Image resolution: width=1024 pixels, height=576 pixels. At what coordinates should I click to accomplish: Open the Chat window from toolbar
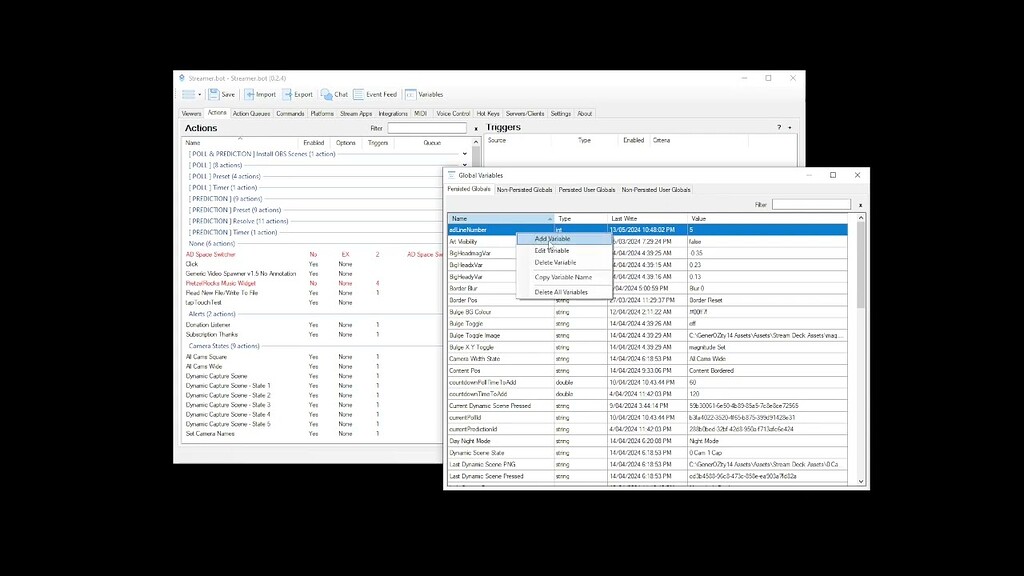point(334,95)
